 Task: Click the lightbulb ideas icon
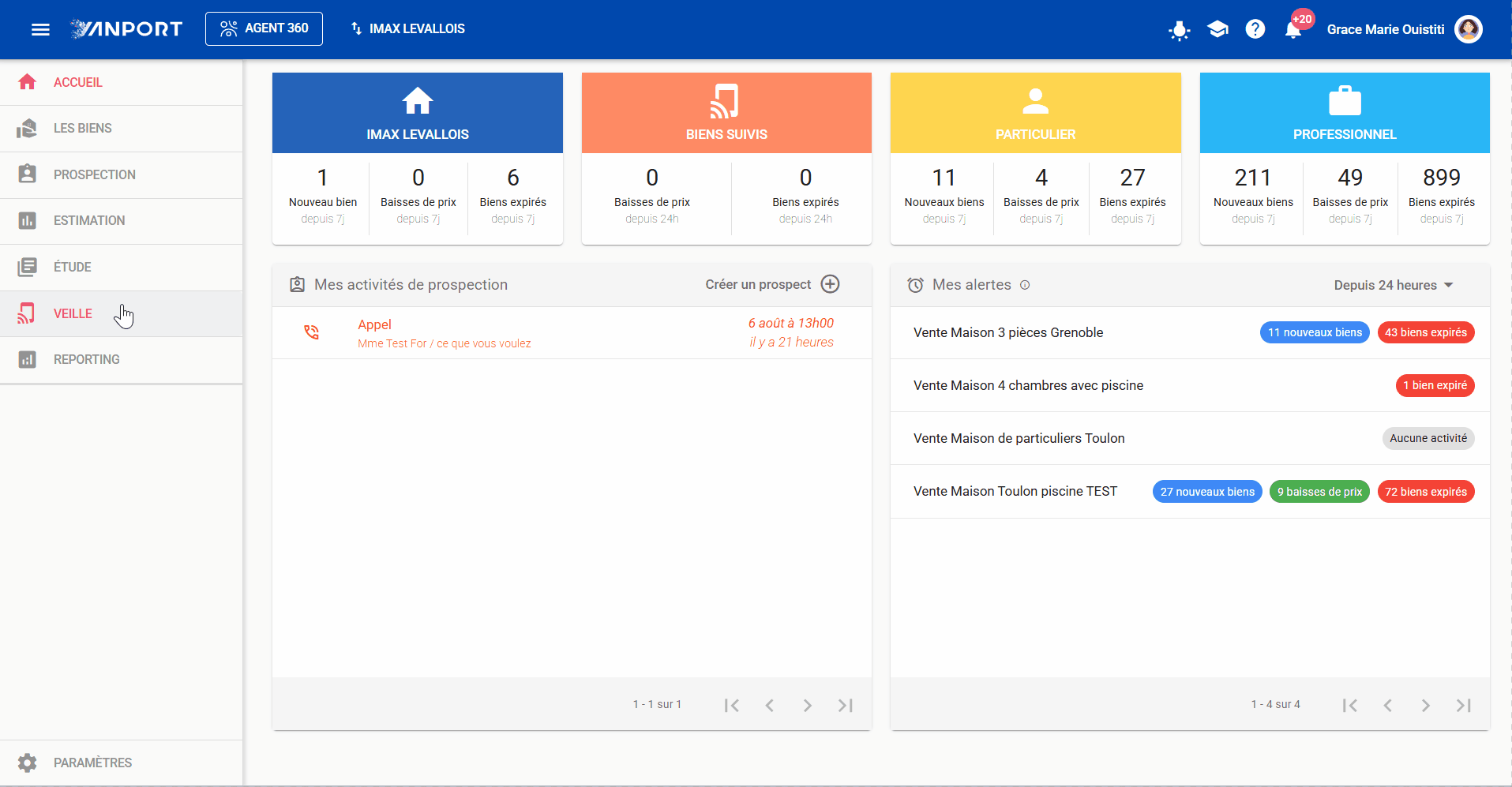(x=1179, y=30)
